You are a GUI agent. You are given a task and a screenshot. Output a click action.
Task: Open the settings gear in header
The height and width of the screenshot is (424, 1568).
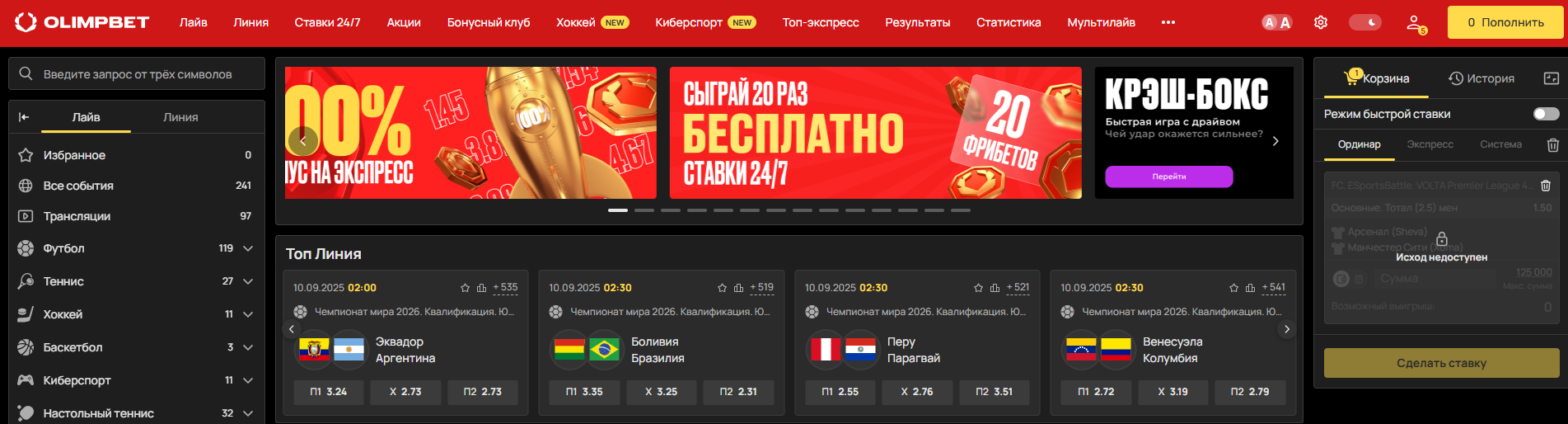[1320, 22]
